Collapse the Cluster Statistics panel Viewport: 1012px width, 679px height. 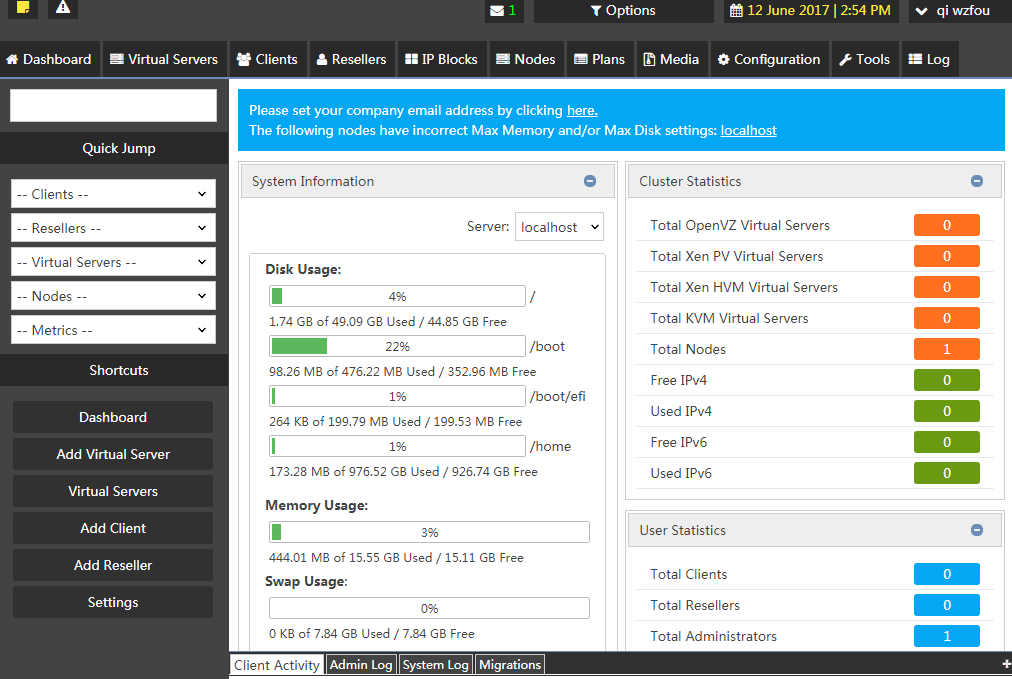click(977, 181)
